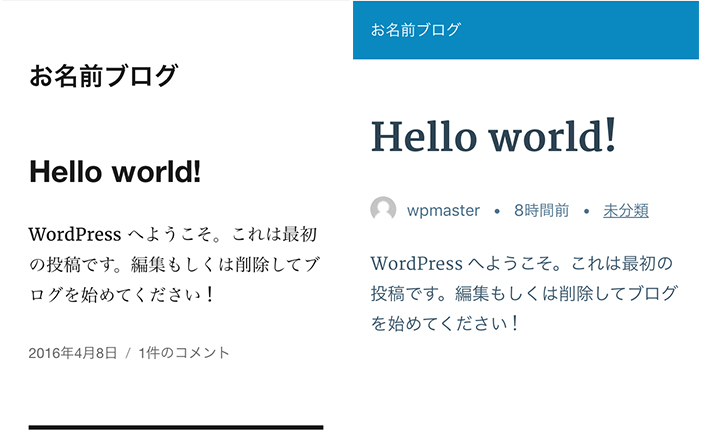Open the wpmaster author link
The height and width of the screenshot is (439, 702).
pos(443,210)
